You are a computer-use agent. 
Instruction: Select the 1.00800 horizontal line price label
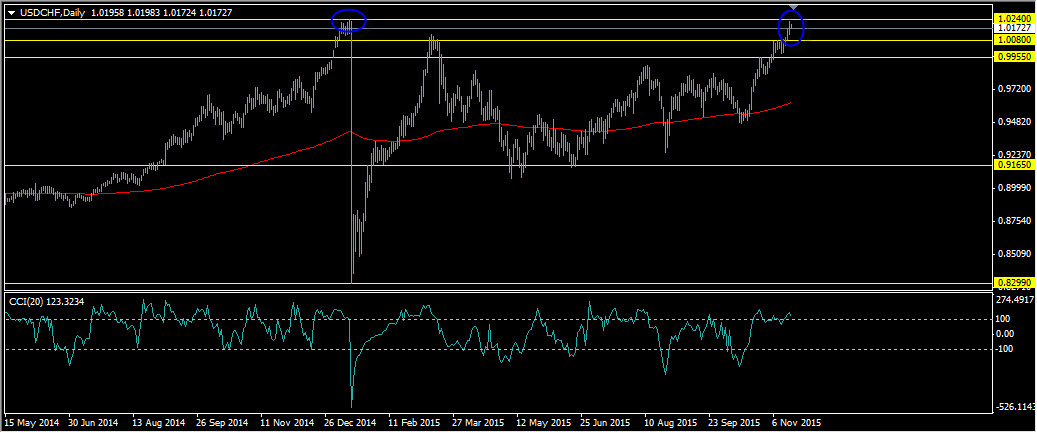coord(1014,40)
